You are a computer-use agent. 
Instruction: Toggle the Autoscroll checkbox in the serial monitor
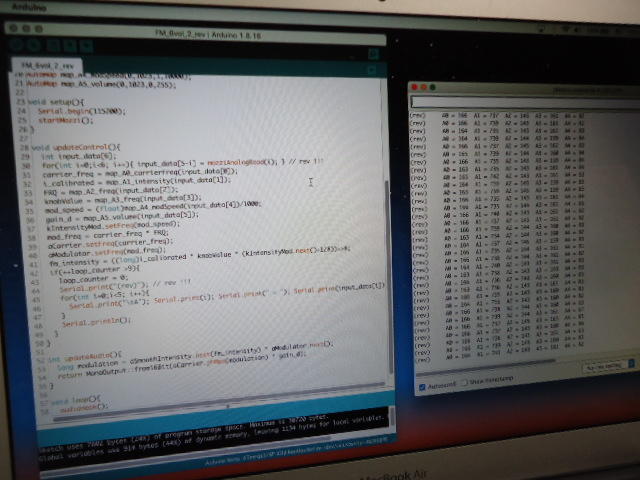click(x=422, y=387)
